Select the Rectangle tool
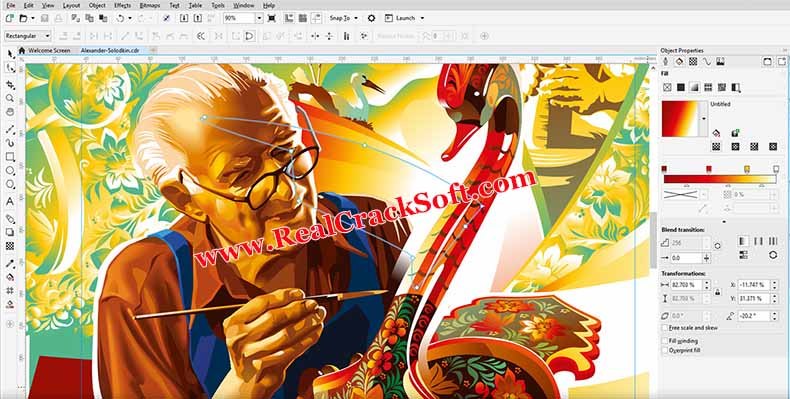 [x=10, y=157]
